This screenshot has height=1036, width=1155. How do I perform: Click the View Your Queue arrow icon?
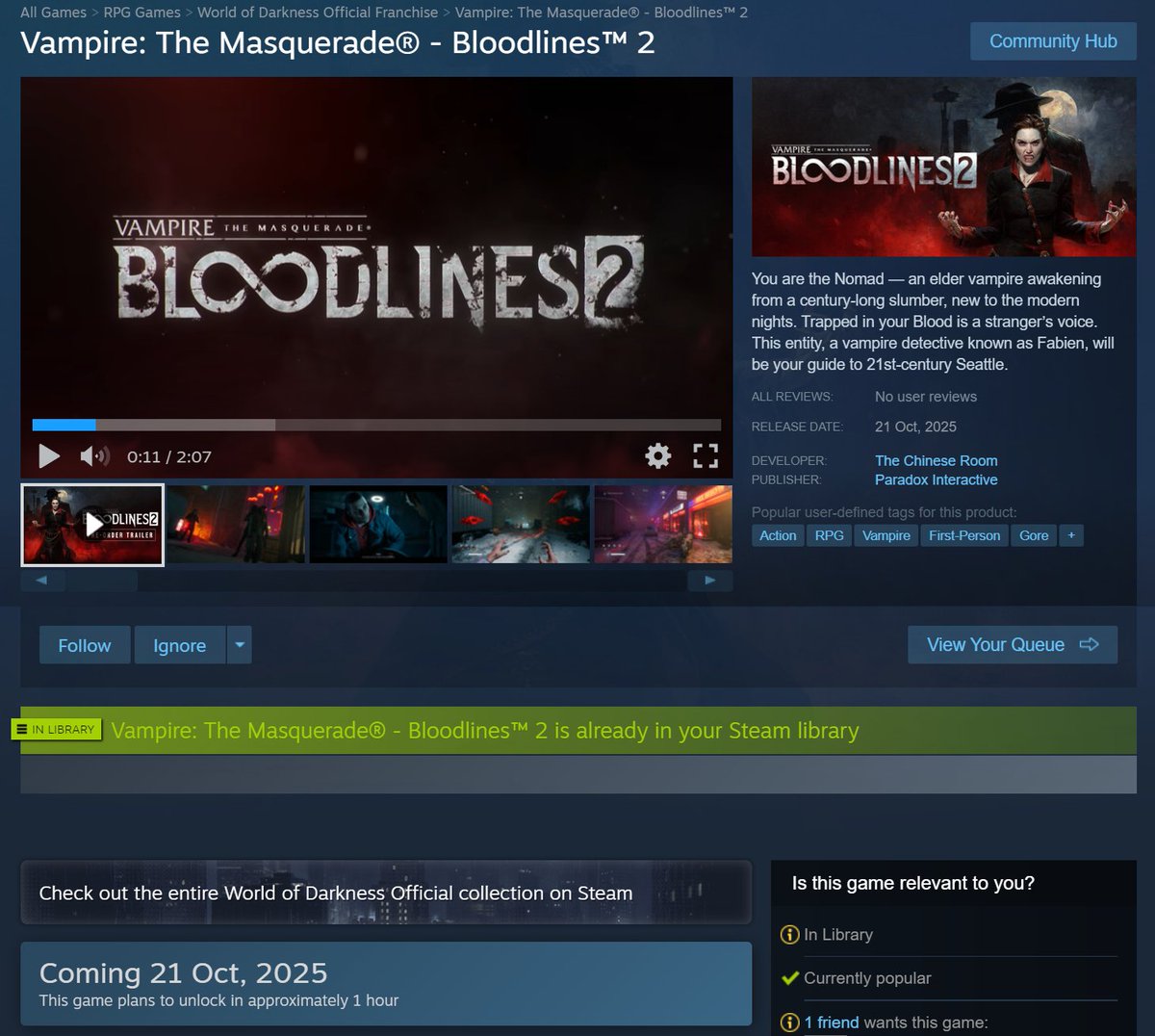point(1089,644)
